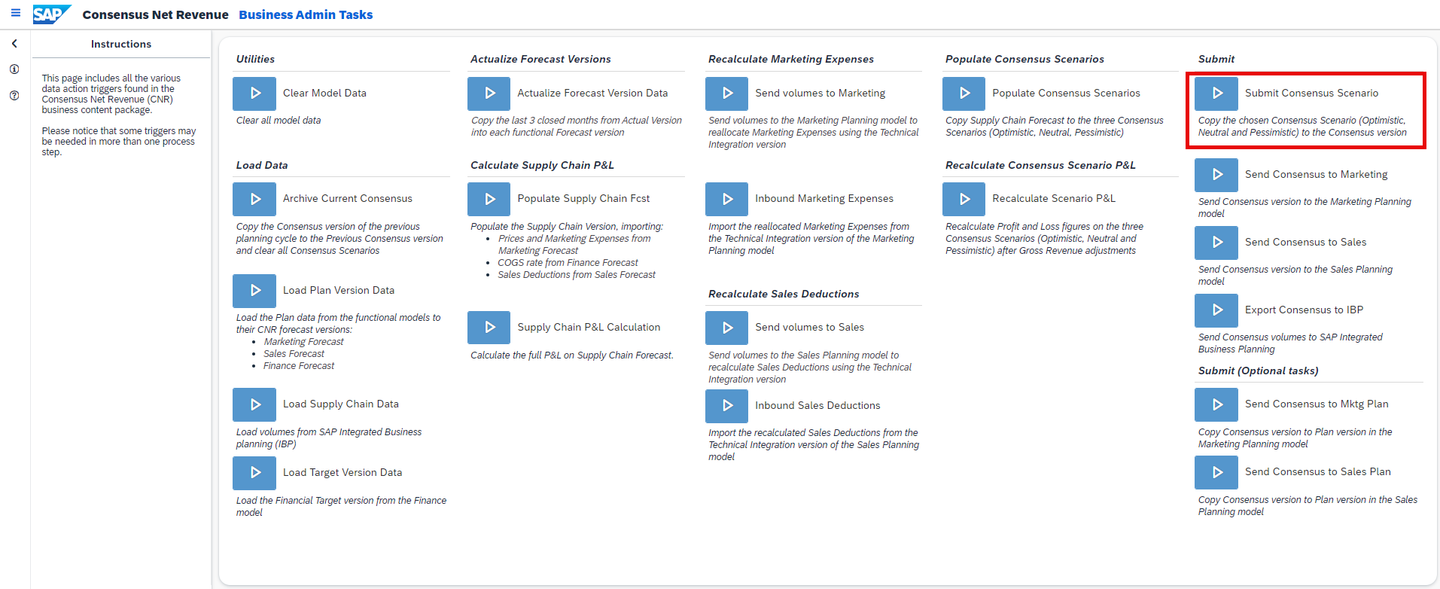This screenshot has width=1440, height=589.
Task: Run the Inbound Sales Deductions trigger
Action: [x=727, y=406]
